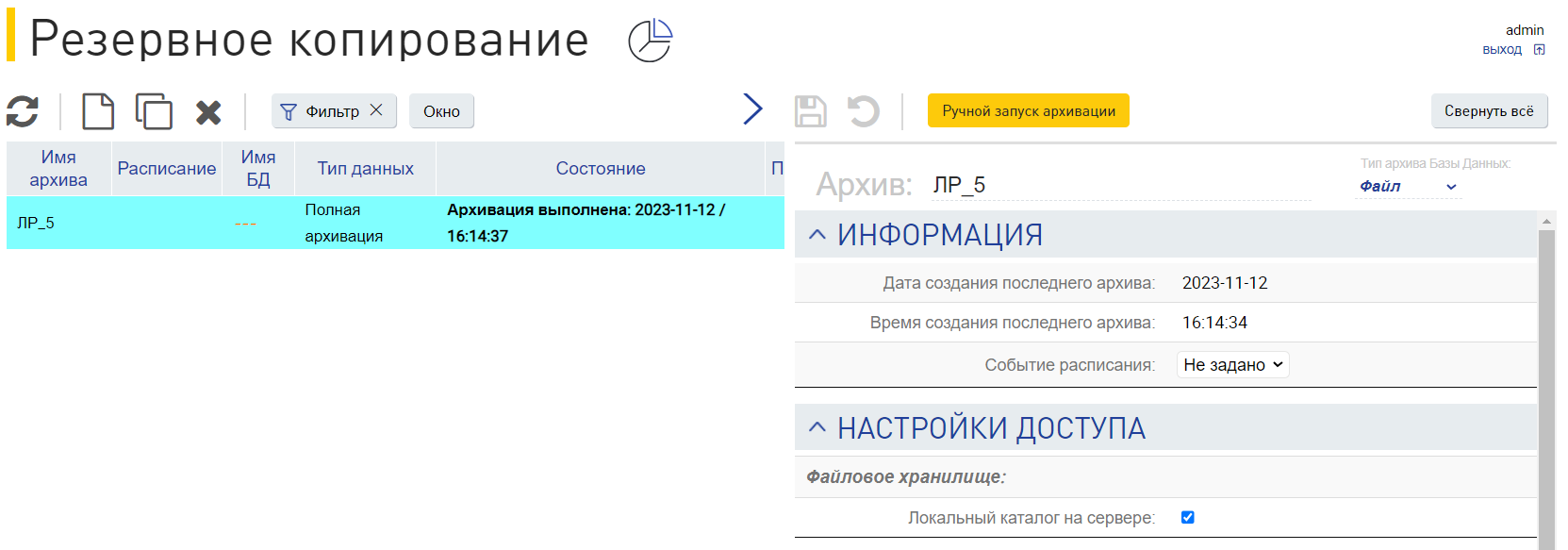Select the ЛР_5 archive row cell
The image size is (1568, 550).
58,223
